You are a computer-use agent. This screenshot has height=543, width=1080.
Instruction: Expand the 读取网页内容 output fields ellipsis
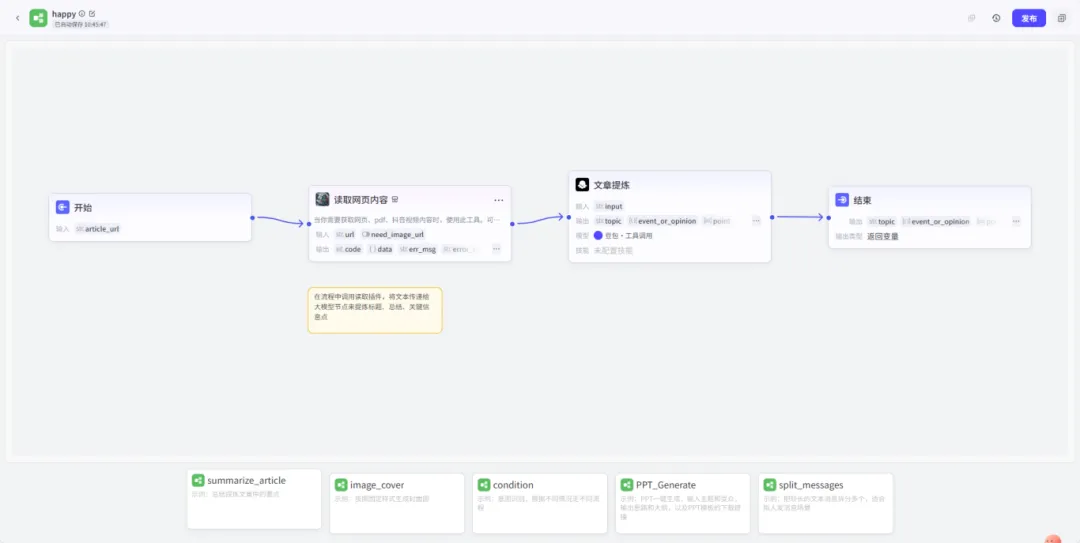496,249
